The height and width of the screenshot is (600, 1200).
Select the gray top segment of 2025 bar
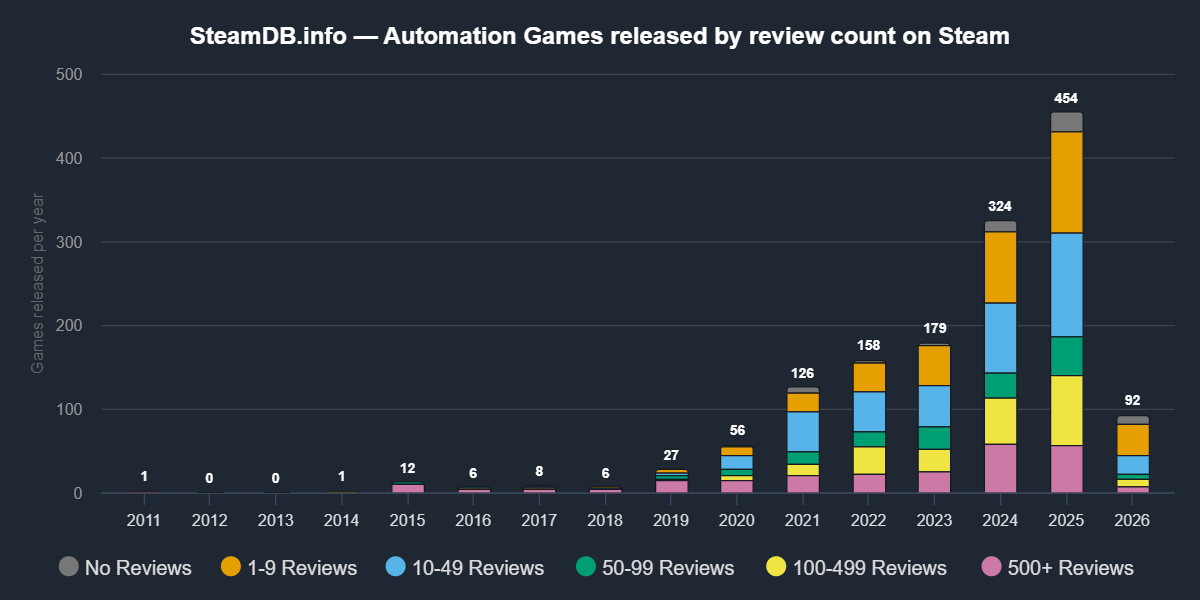(1067, 121)
